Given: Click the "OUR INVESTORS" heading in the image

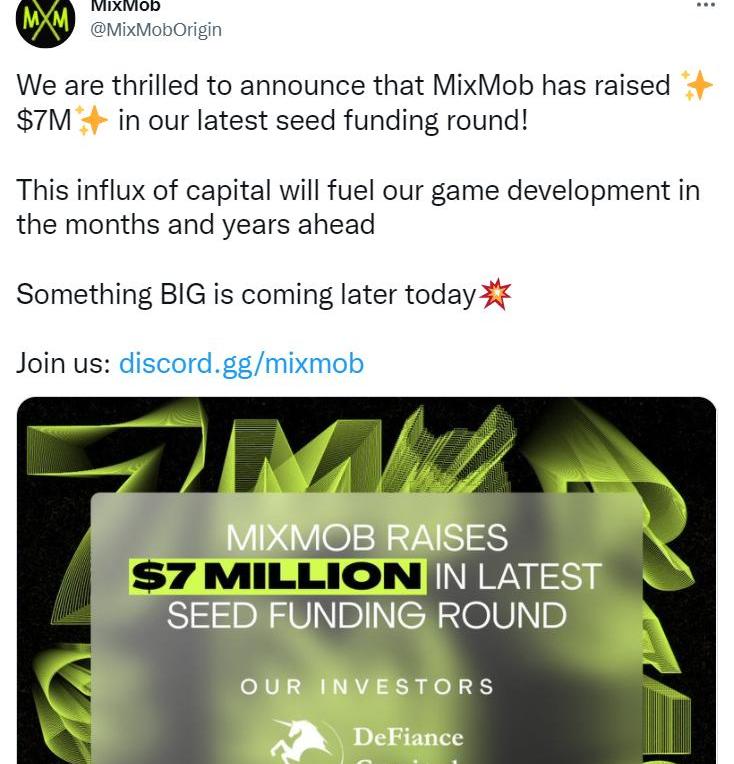Looking at the screenshot, I should [367, 686].
